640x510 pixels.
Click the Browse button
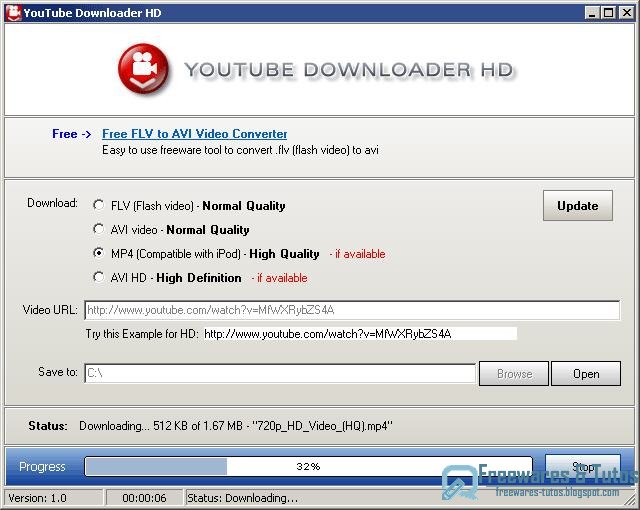[x=514, y=374]
